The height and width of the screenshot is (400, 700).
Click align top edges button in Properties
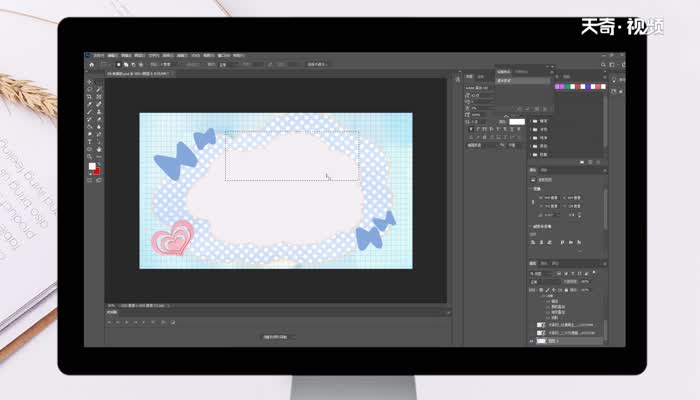[562, 242]
